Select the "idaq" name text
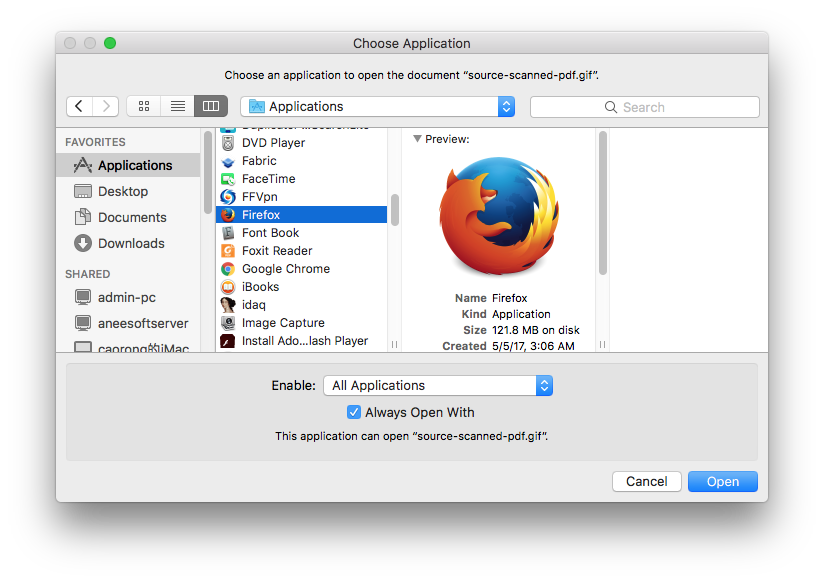The image size is (824, 582). click(253, 305)
